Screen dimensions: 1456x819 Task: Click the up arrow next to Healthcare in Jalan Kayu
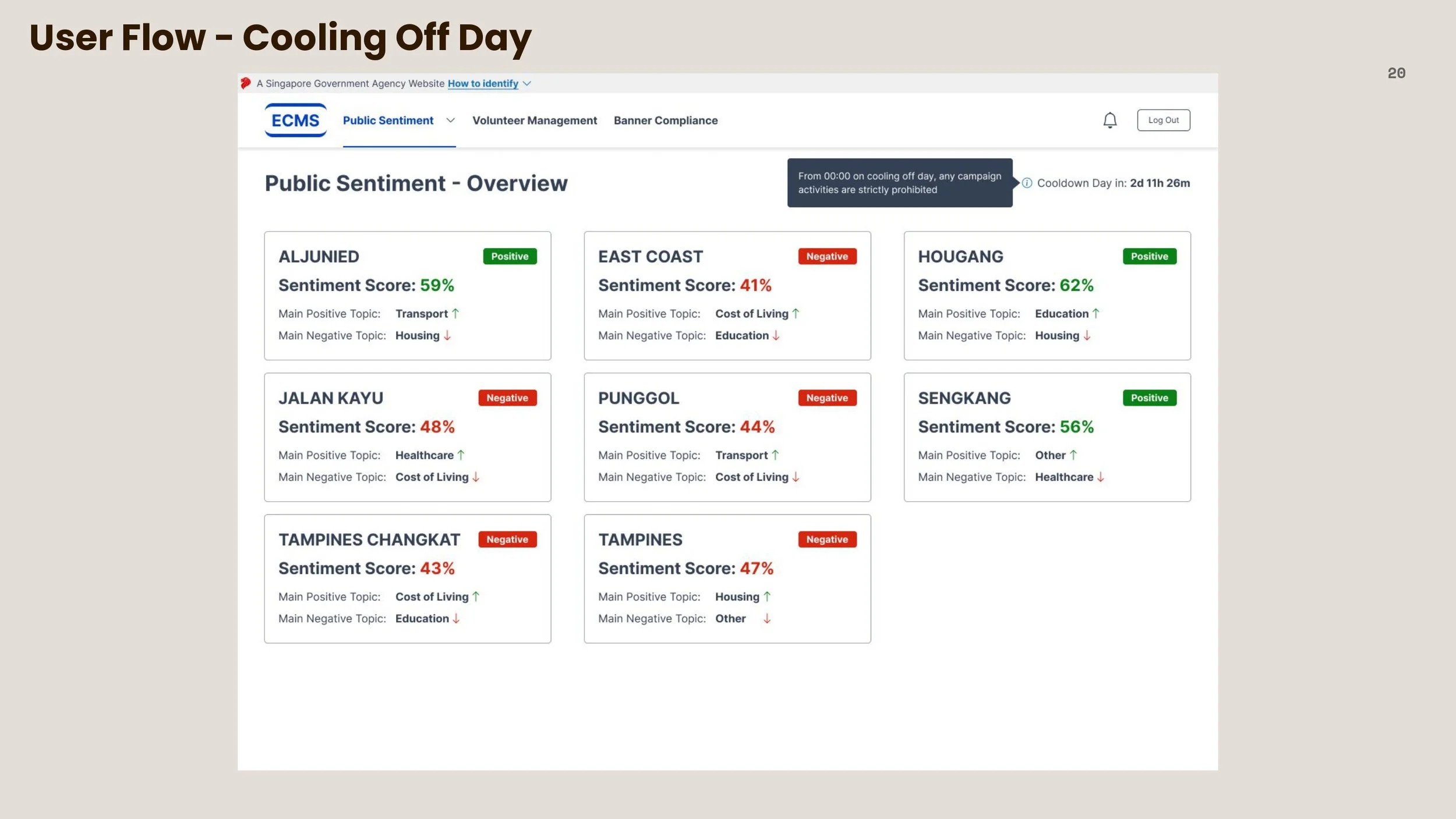tap(461, 455)
